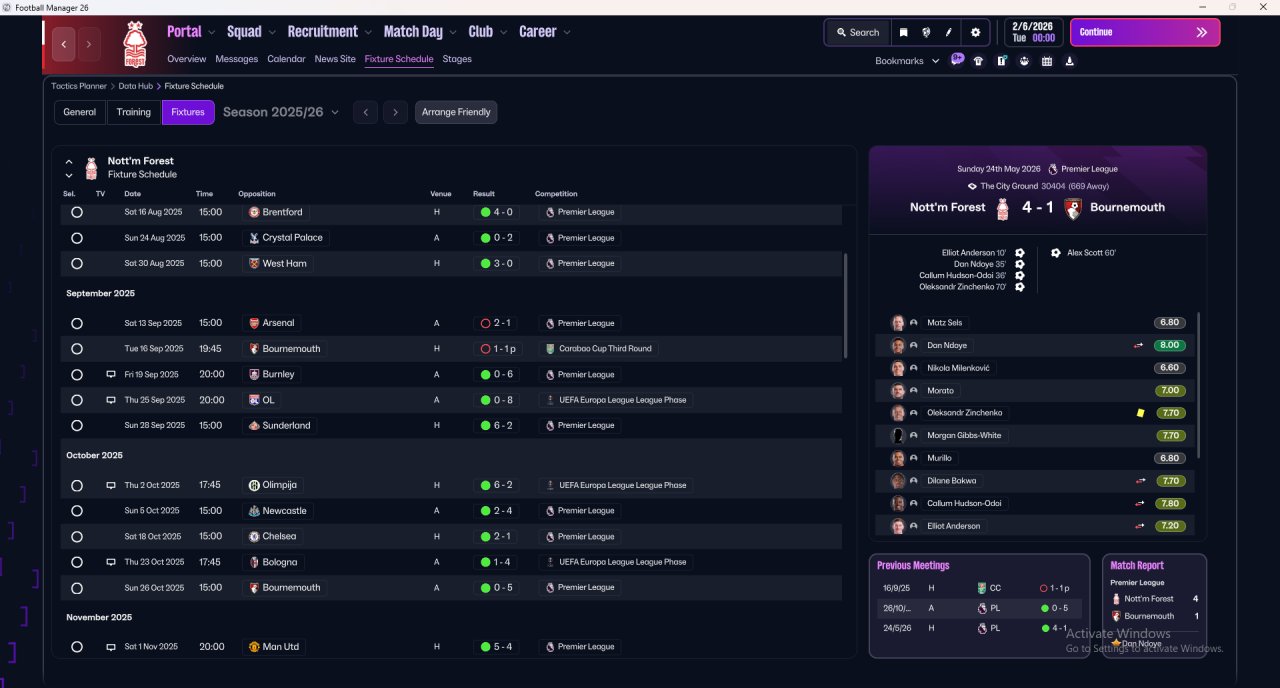Select the West Ham fixture radio button
The image size is (1280, 688).
point(77,264)
